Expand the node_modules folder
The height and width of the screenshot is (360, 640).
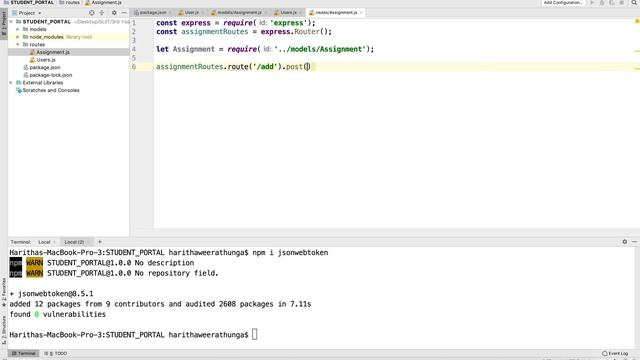18,37
